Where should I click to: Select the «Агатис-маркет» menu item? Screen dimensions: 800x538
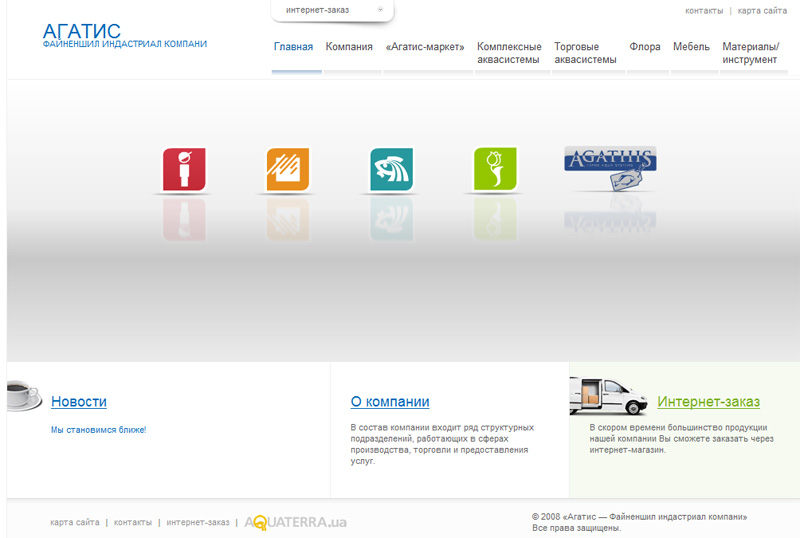424,47
